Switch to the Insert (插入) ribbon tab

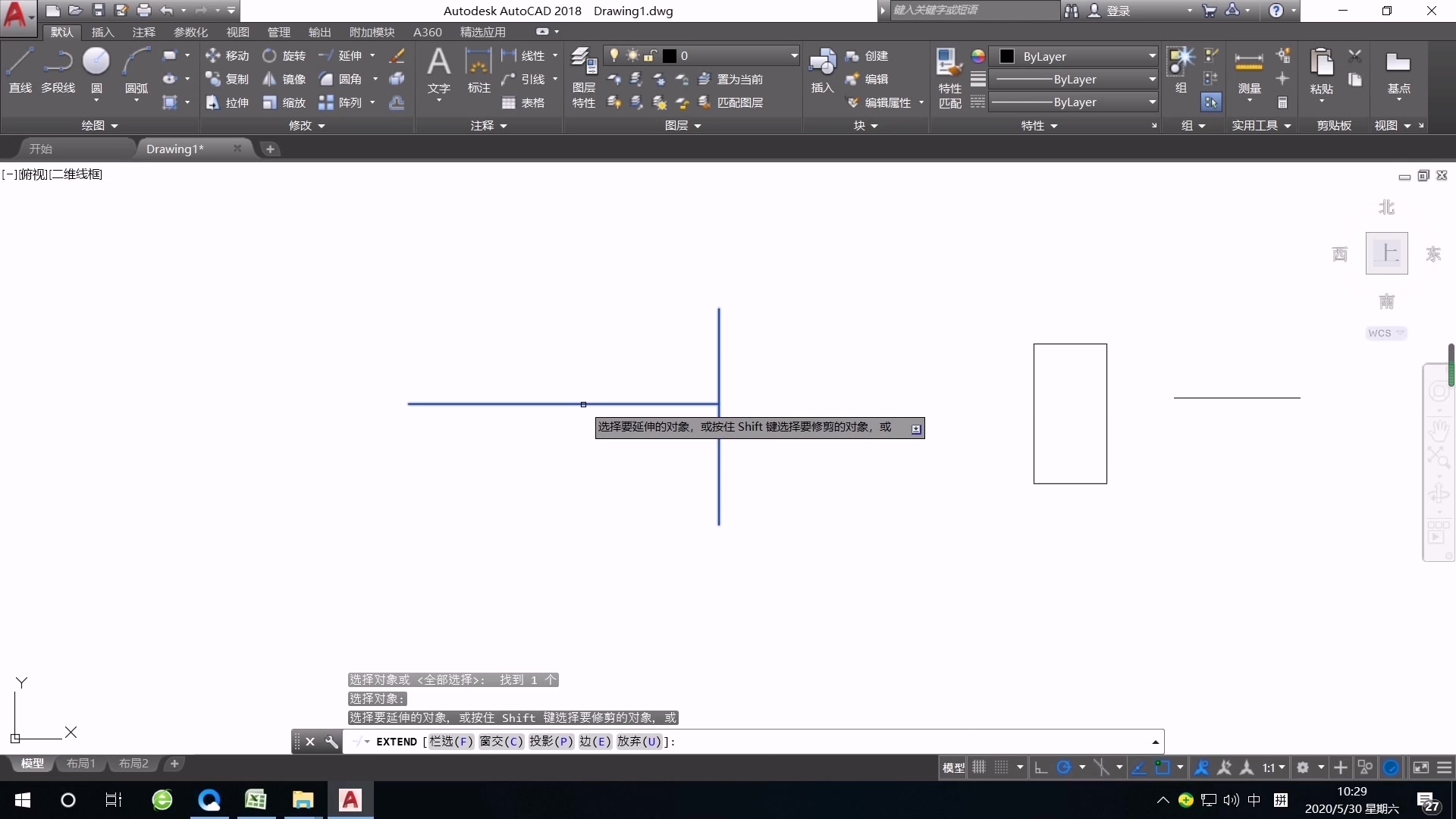(x=102, y=32)
